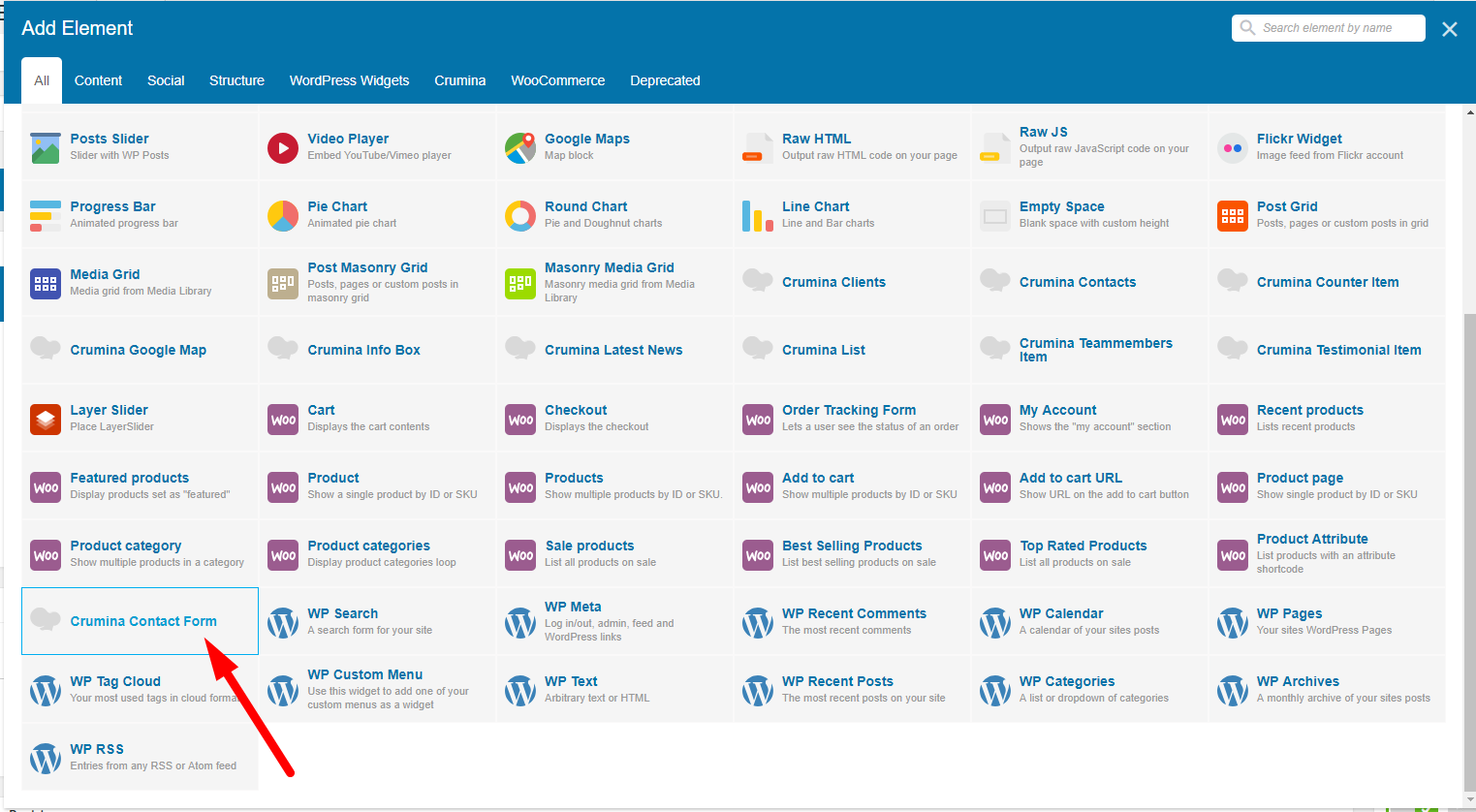This screenshot has width=1476, height=812.
Task: Click the WordPress icon beside WP Search
Action: pyautogui.click(x=283, y=623)
